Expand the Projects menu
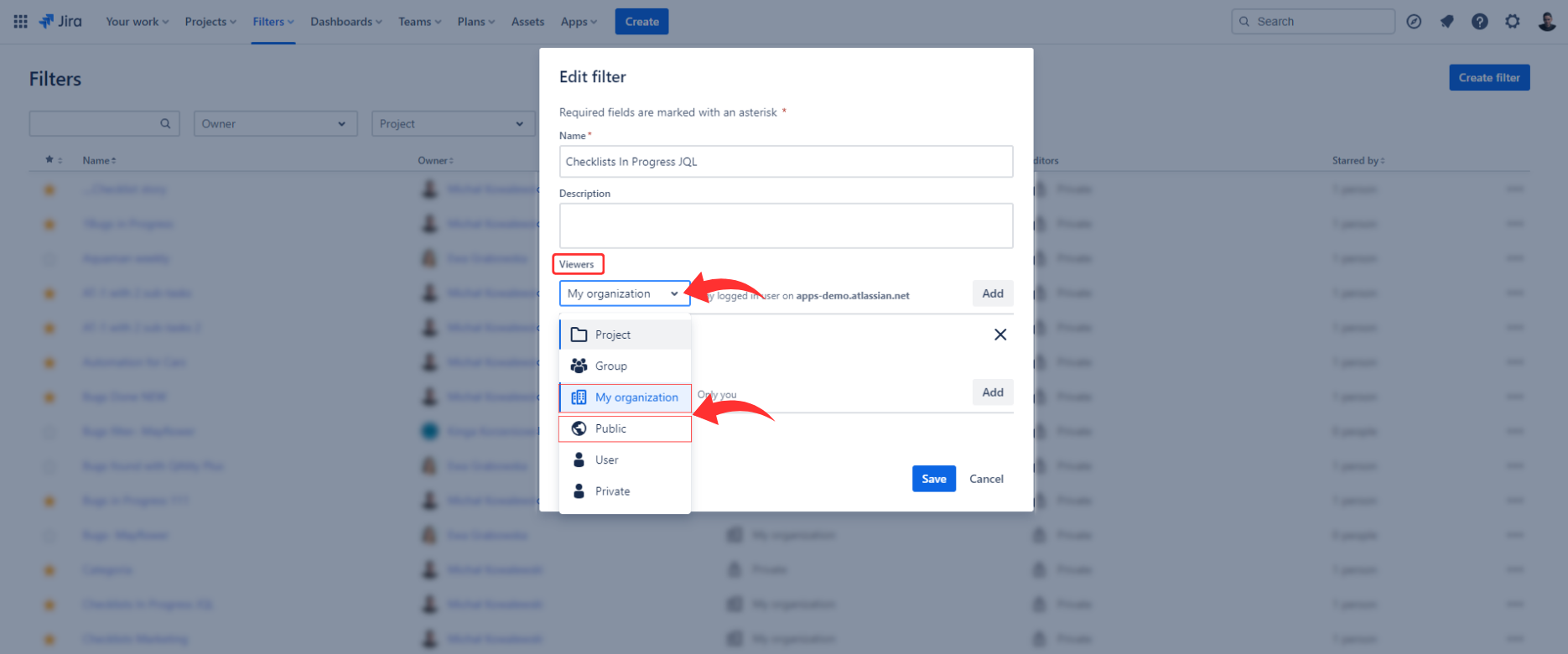Screen dimensions: 1568x654 [x=210, y=22]
